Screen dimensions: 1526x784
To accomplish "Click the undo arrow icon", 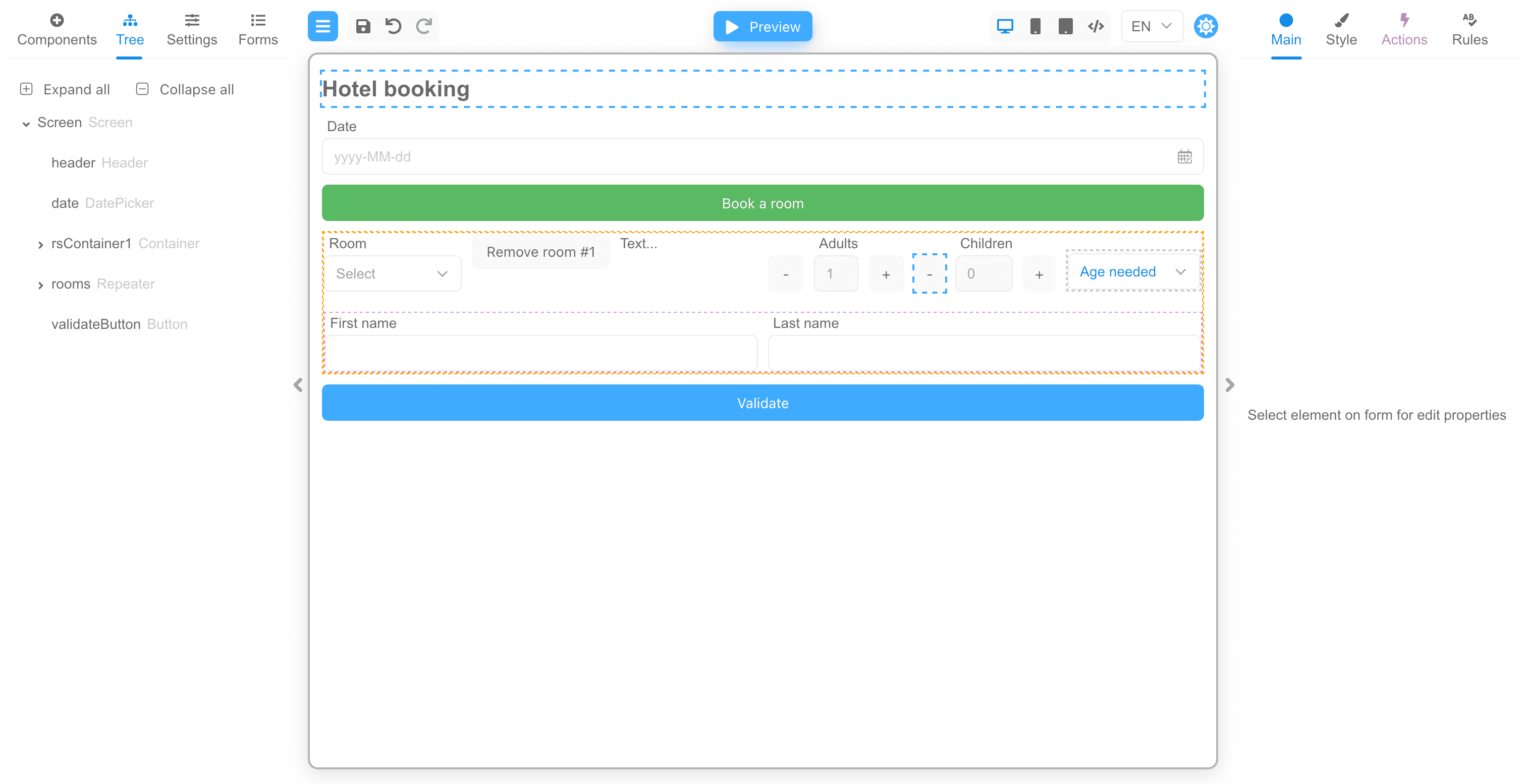I will click(393, 26).
